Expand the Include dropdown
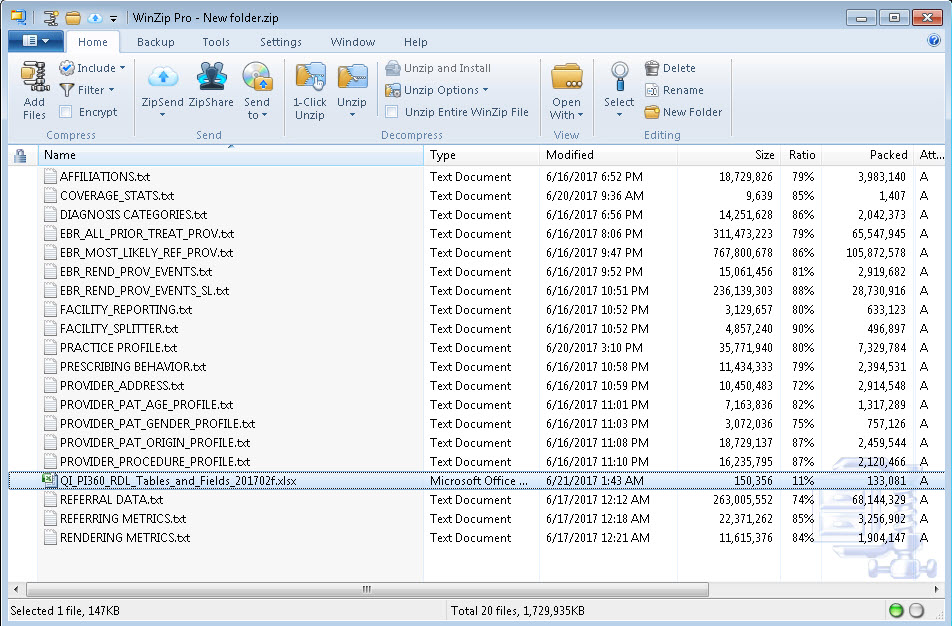The width and height of the screenshot is (952, 626). (93, 68)
